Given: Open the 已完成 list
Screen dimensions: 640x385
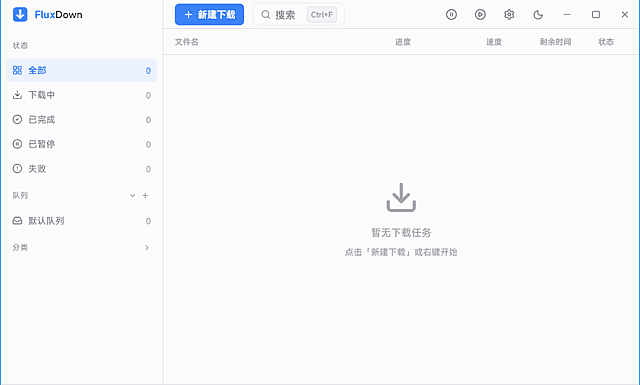Looking at the screenshot, I should pos(82,120).
